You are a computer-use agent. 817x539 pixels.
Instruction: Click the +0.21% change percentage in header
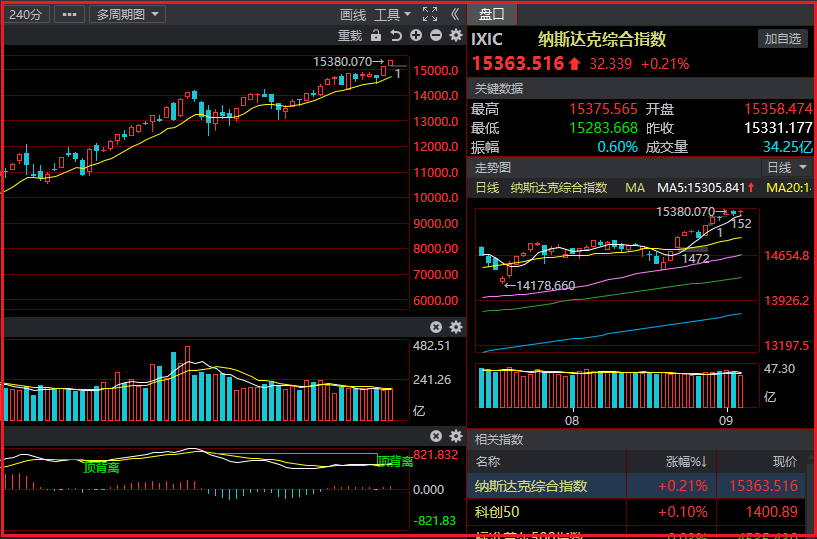click(665, 64)
